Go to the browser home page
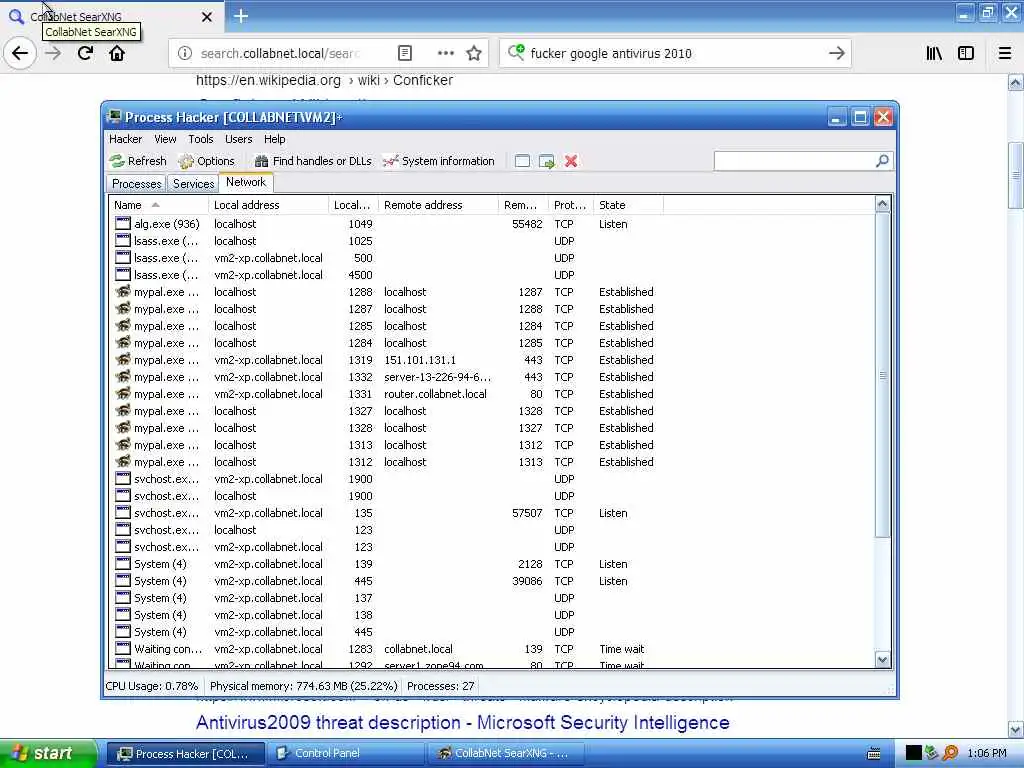Viewport: 1024px width, 768px height. [117, 53]
